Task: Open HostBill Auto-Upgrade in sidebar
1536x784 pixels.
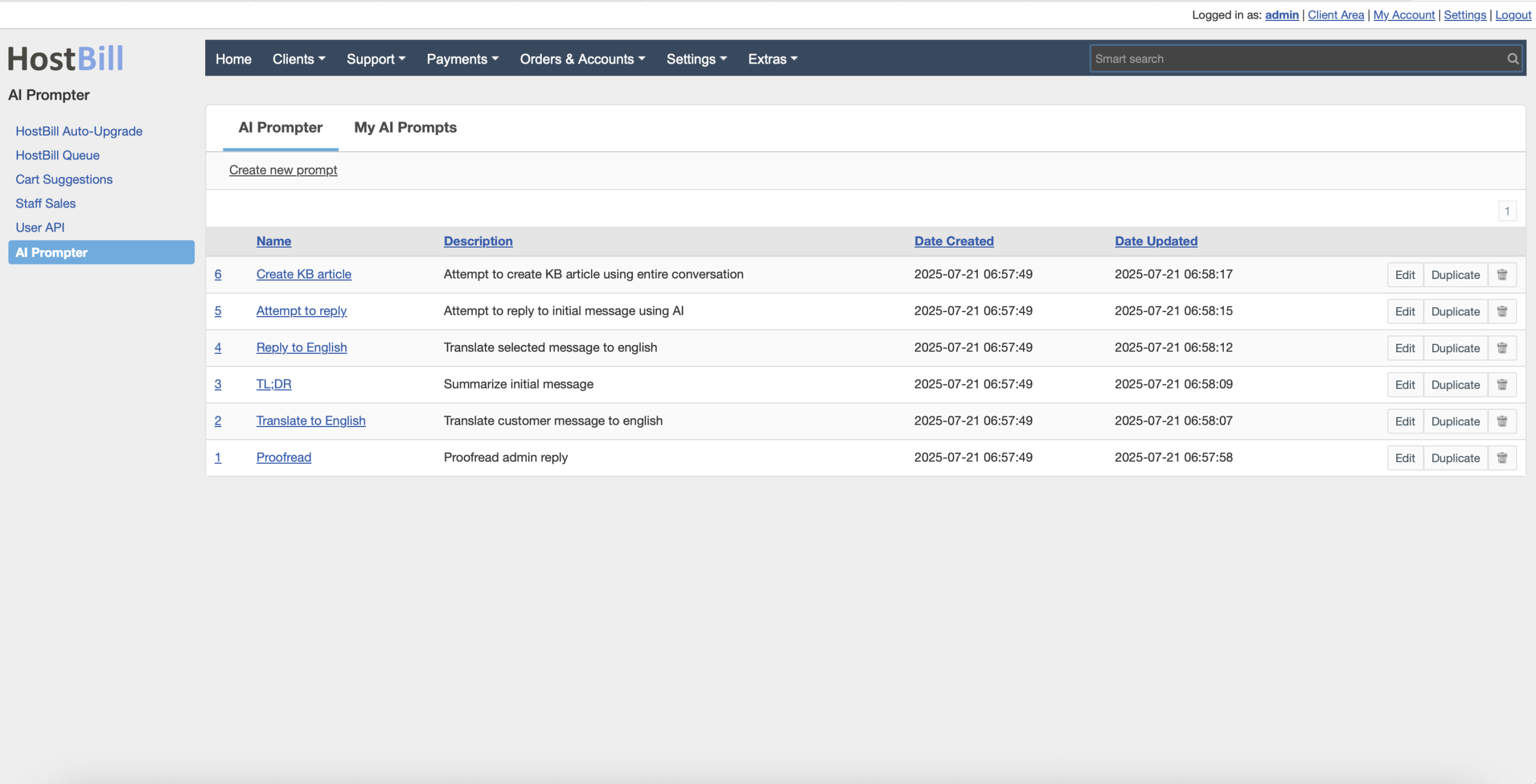Action: pos(79,131)
